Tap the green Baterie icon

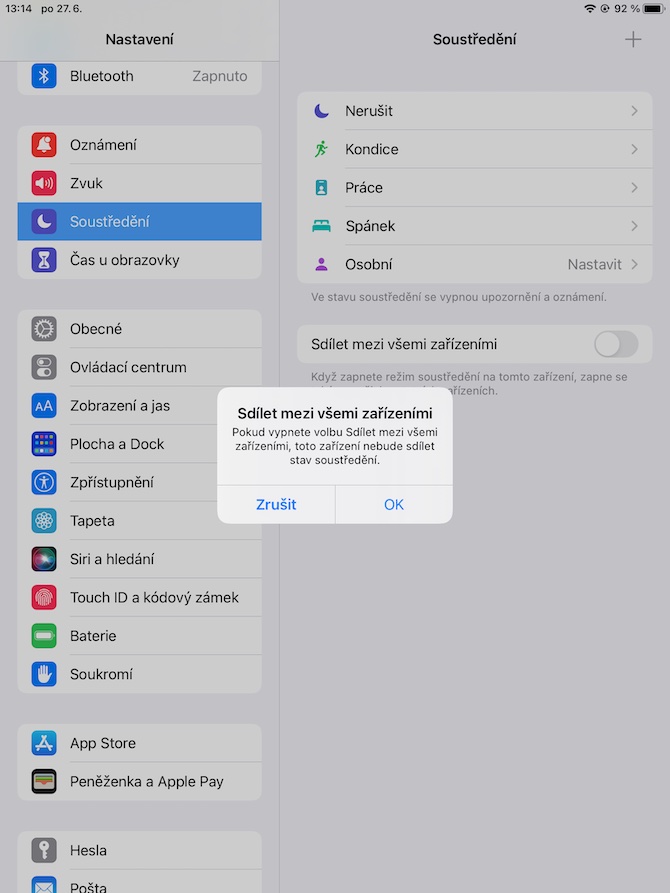(44, 636)
